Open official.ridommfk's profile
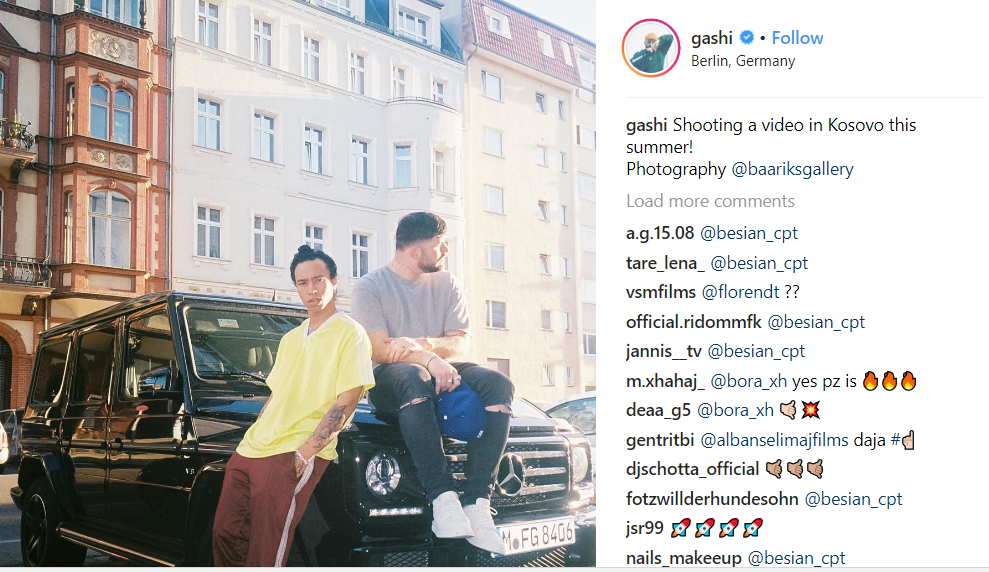The image size is (989, 572). point(694,322)
